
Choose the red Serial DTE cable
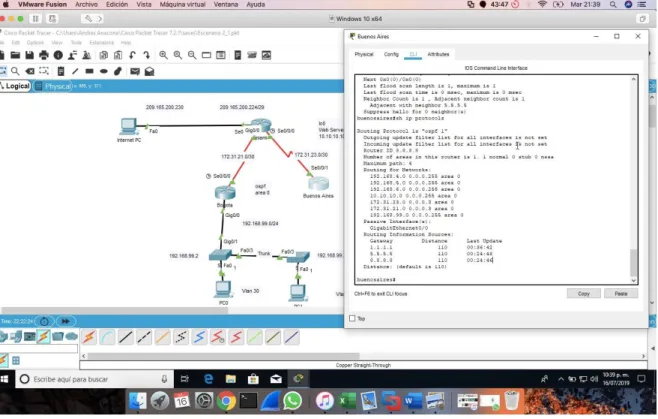pos(236,337)
